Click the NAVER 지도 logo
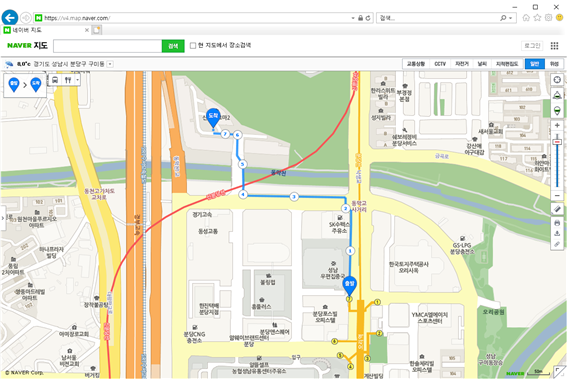This screenshot has height=383, width=567. (x=27, y=46)
